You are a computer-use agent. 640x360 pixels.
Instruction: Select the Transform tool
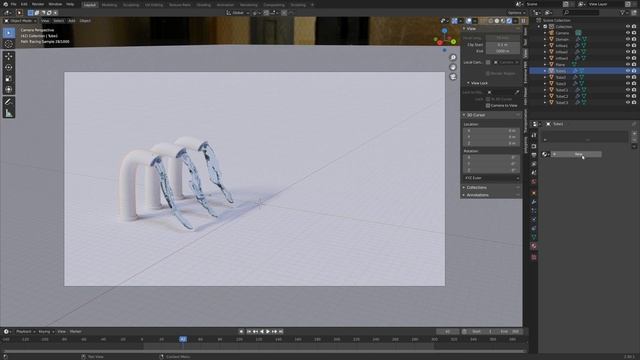click(9, 89)
